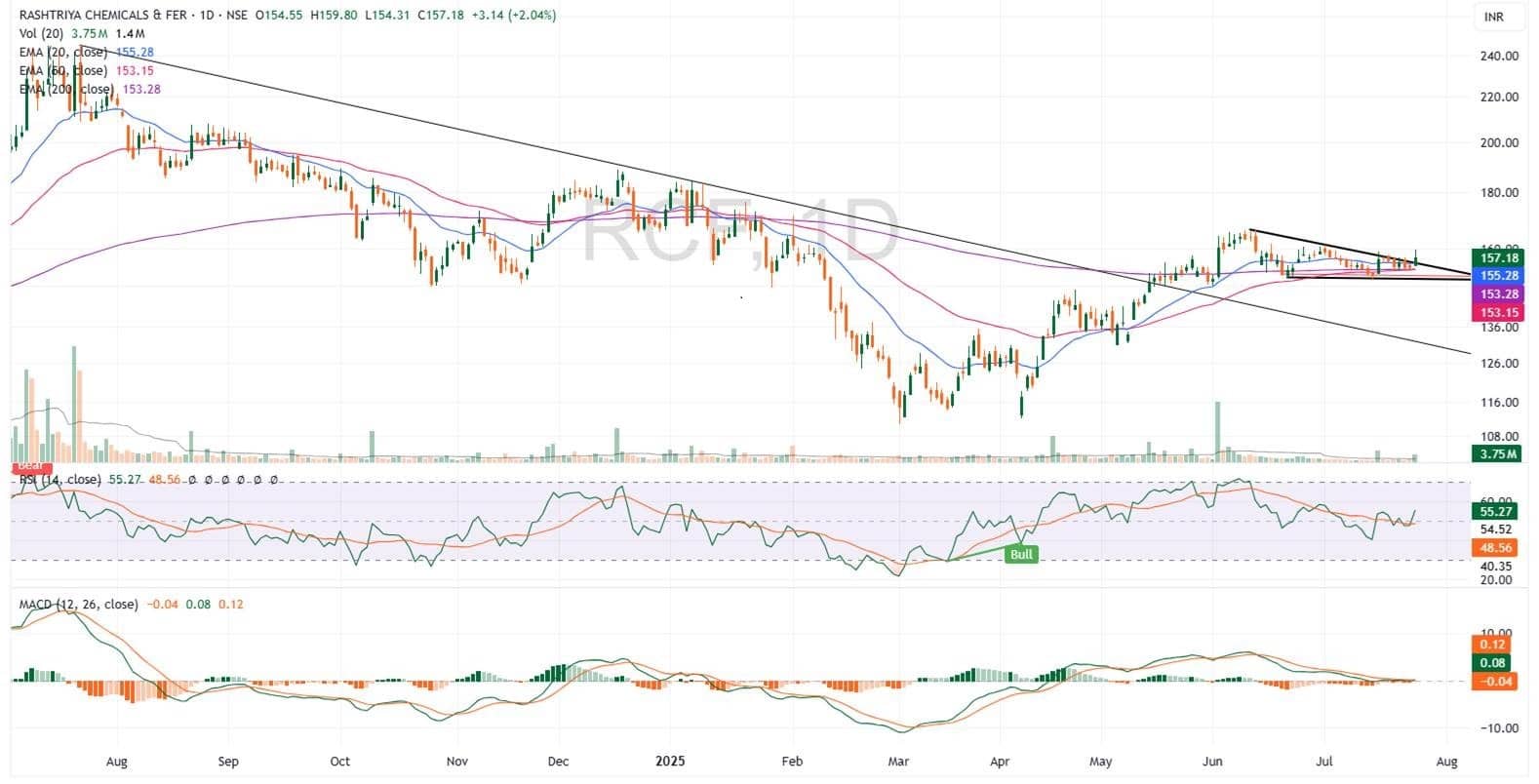The height and width of the screenshot is (784, 1539).
Task: Click the MACD (12, 26, close) legend
Action: (79, 605)
